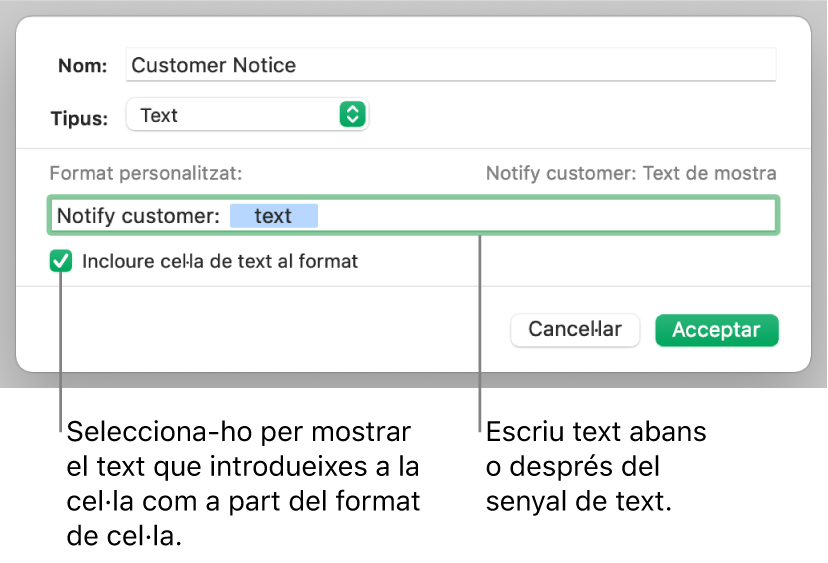Uncheck Incloure cel·la de text al format
This screenshot has width=828, height=563.
tap(61, 261)
